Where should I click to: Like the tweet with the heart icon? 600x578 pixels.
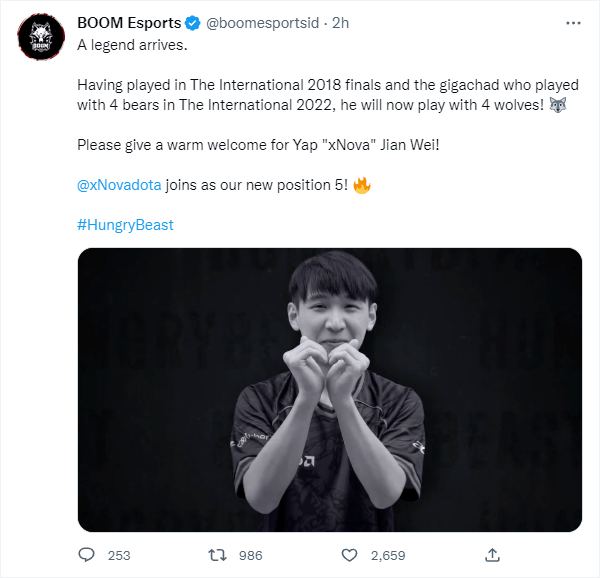[x=349, y=554]
